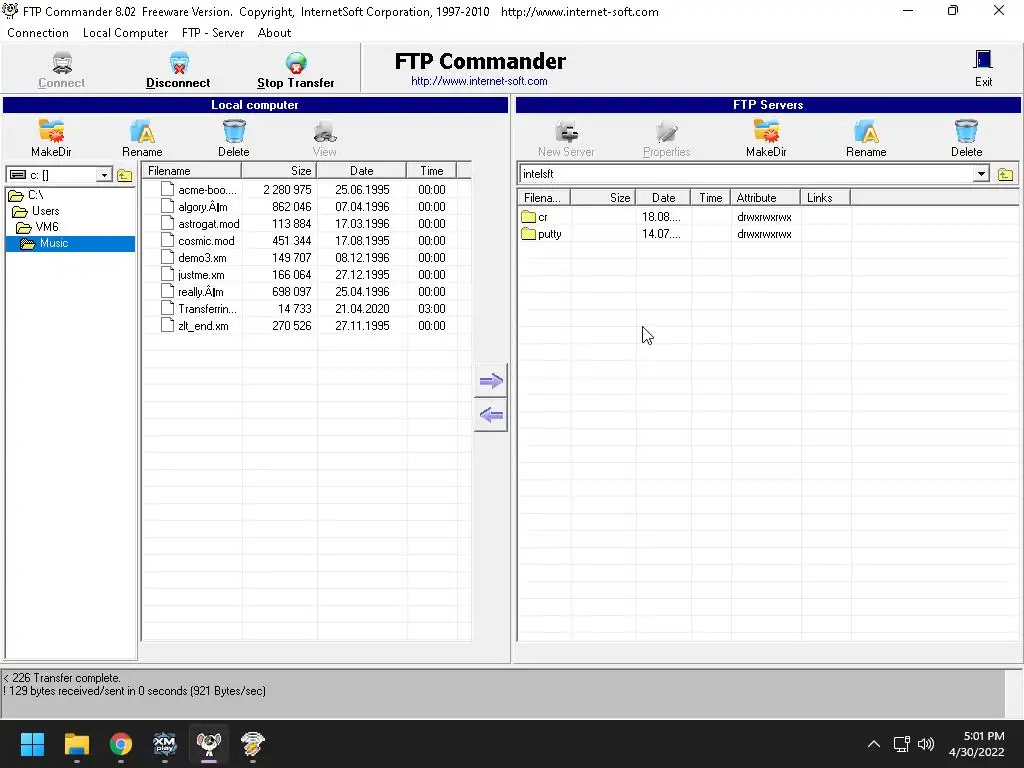Select VM6 in the folder tree
Image resolution: width=1024 pixels, height=768 pixels.
38,227
